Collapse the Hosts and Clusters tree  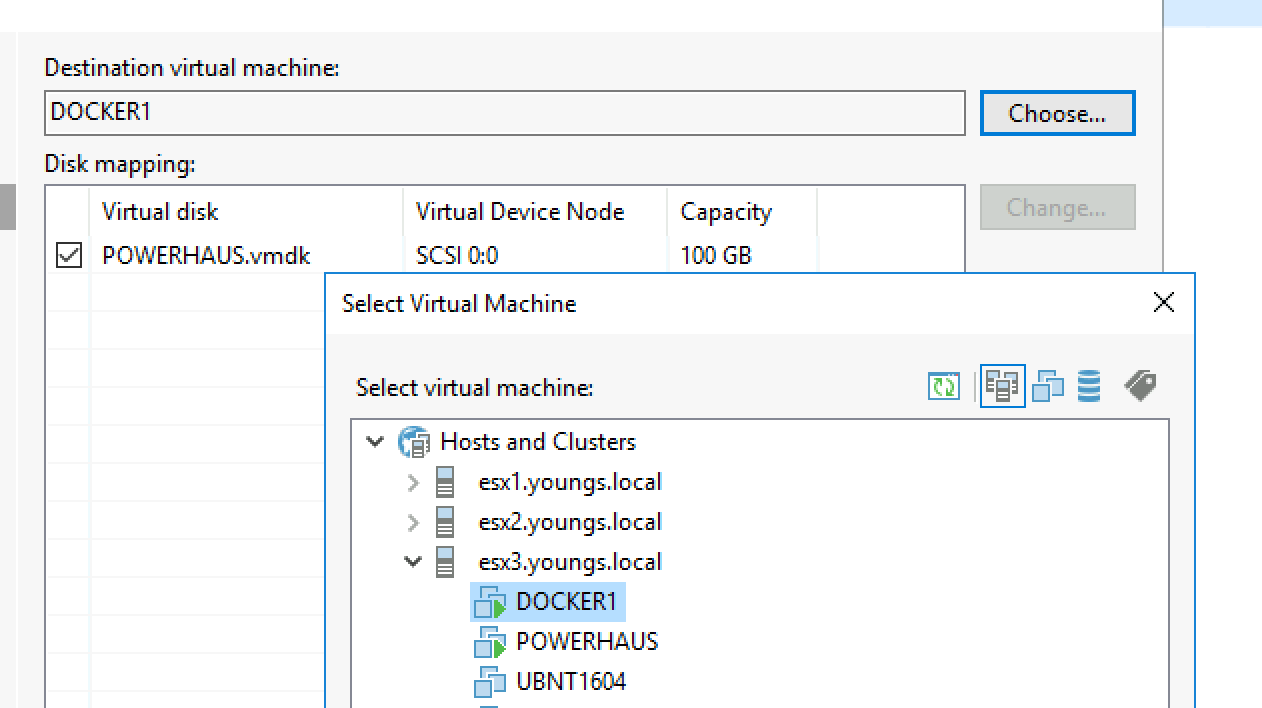(376, 442)
